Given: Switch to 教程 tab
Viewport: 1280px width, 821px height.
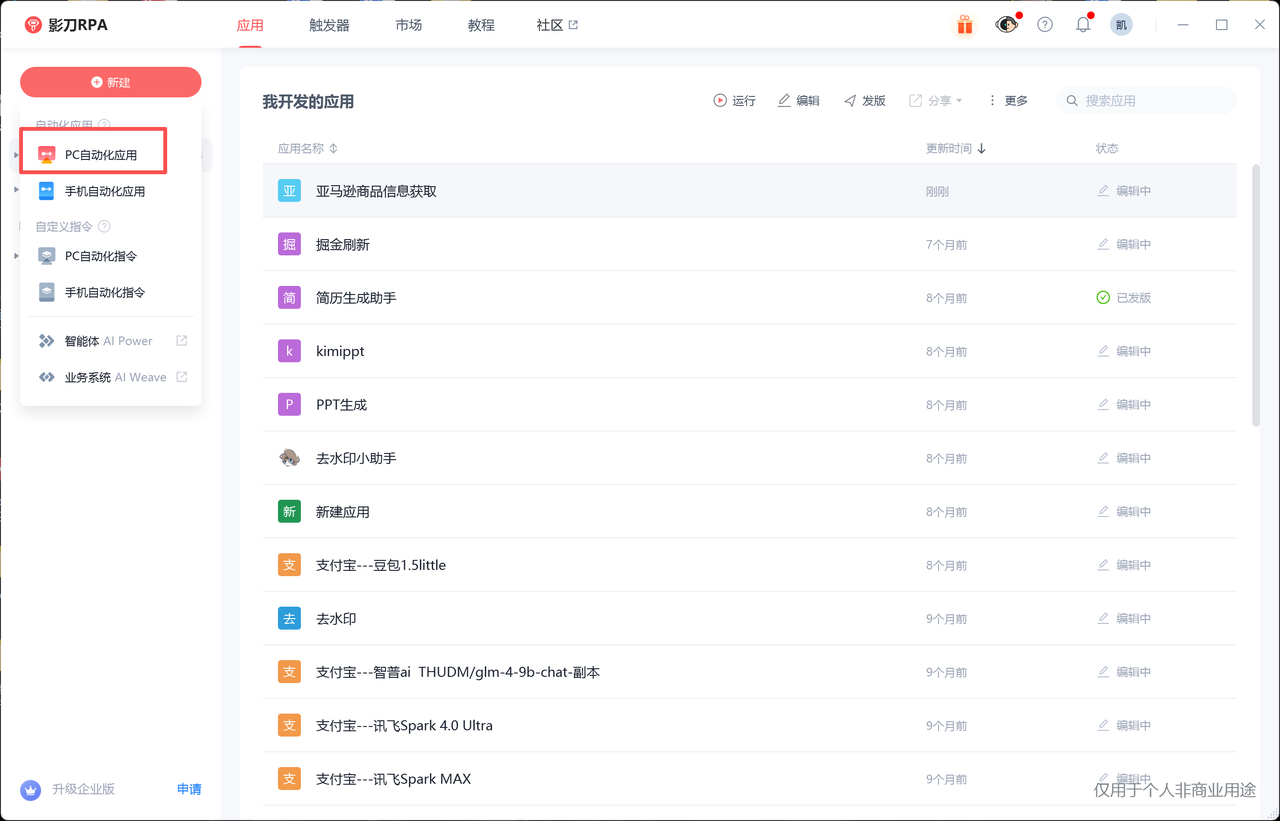Looking at the screenshot, I should [481, 25].
